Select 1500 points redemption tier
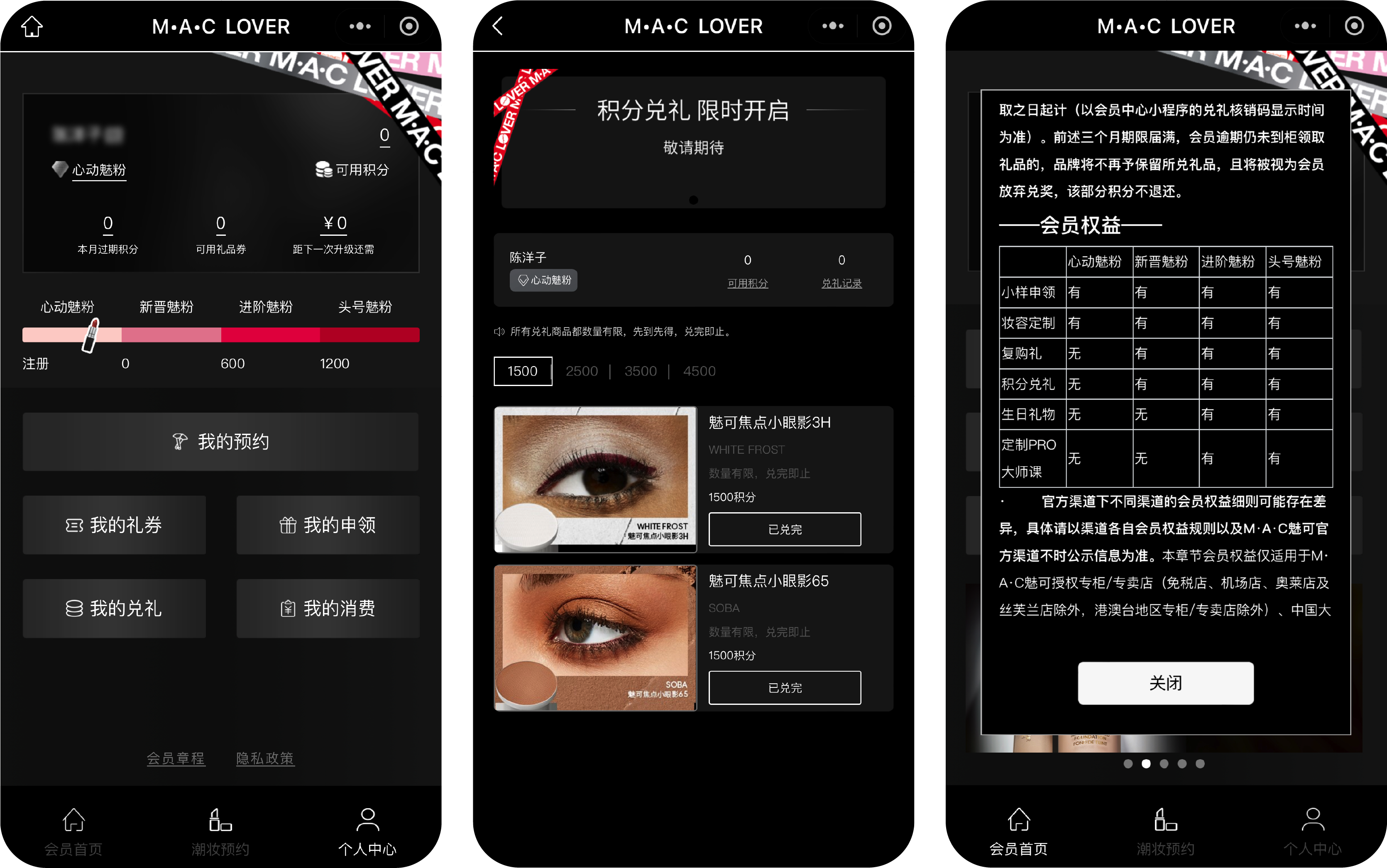The image size is (1387, 868). [x=521, y=371]
